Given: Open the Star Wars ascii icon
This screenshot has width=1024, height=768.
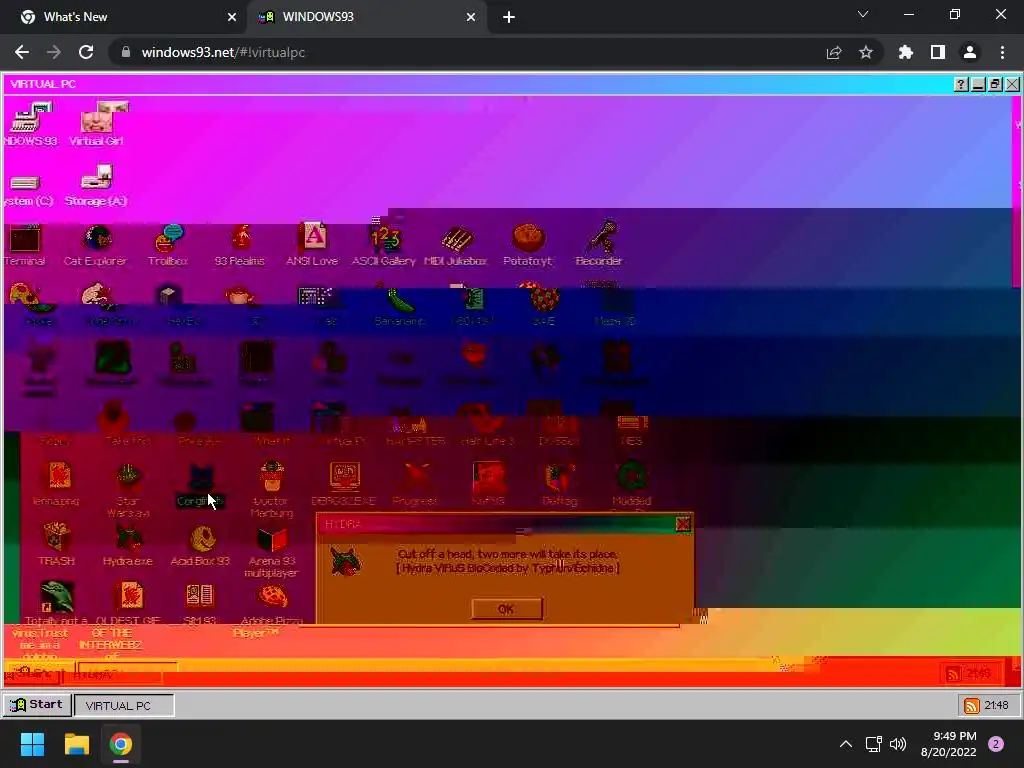Looking at the screenshot, I should [x=128, y=490].
